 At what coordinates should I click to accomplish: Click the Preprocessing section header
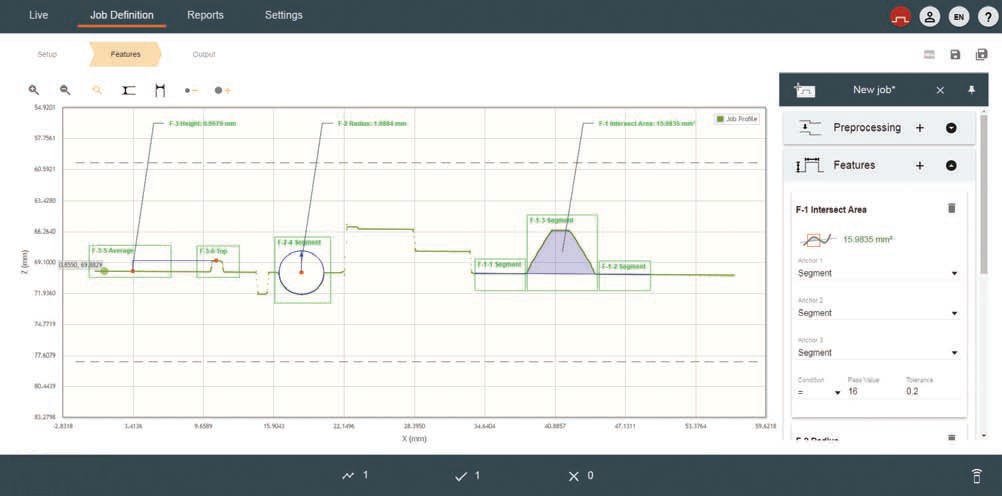click(x=879, y=128)
